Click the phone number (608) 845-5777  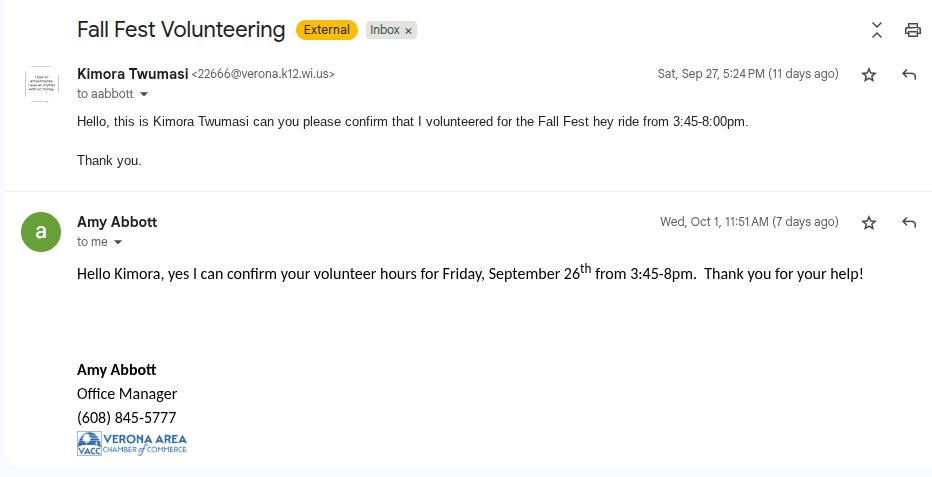126,418
